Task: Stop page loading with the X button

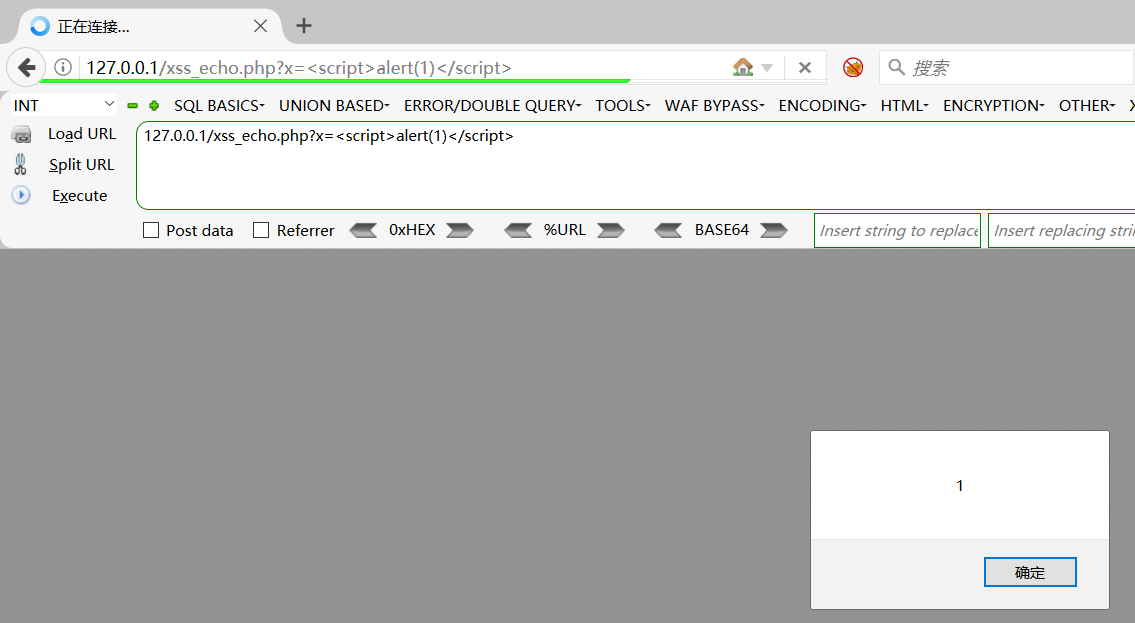Action: [805, 67]
